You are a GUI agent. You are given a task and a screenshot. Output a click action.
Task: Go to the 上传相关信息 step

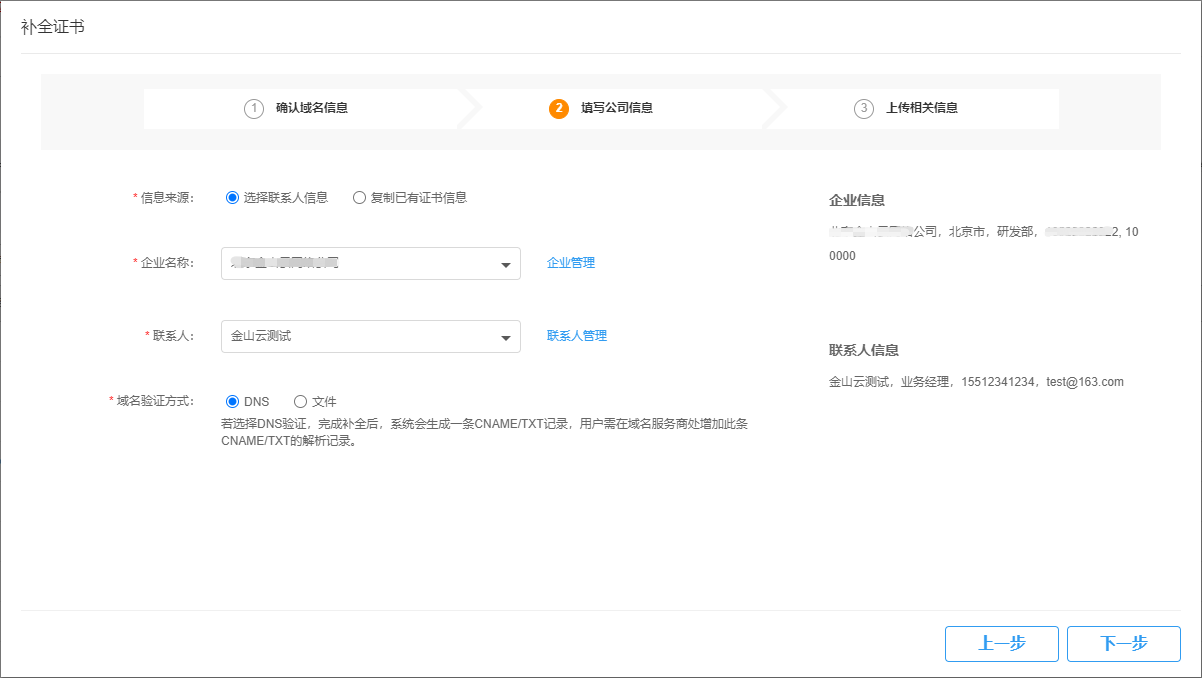[x=922, y=108]
